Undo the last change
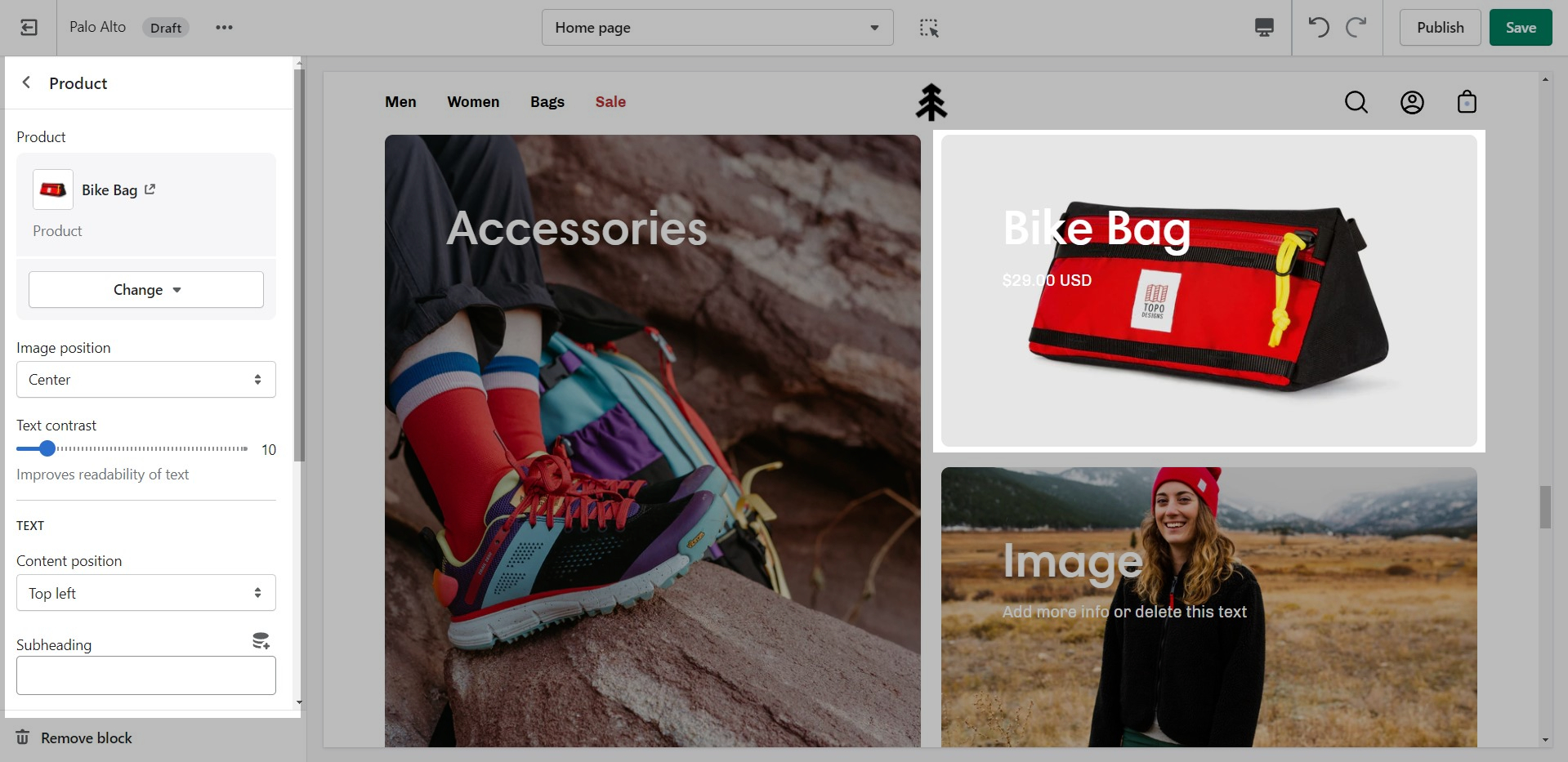1568x762 pixels. point(1319,28)
